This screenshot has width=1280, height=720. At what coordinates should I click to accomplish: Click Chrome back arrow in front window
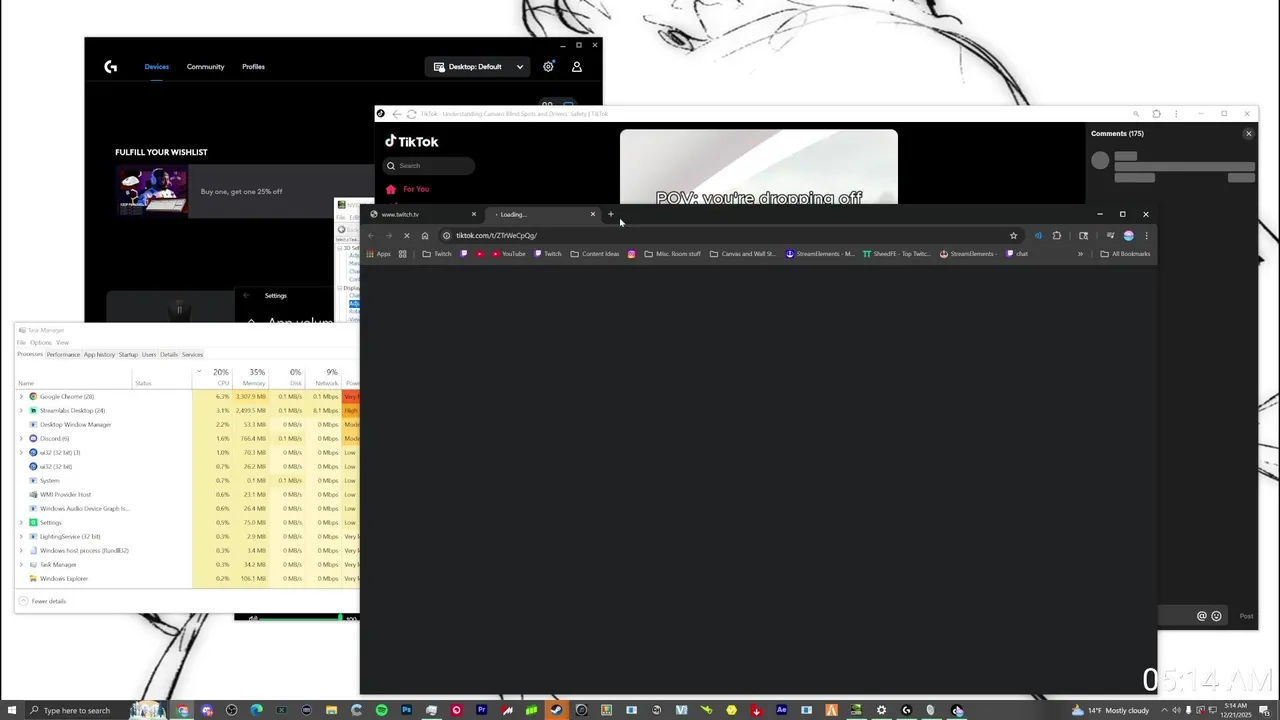point(371,235)
